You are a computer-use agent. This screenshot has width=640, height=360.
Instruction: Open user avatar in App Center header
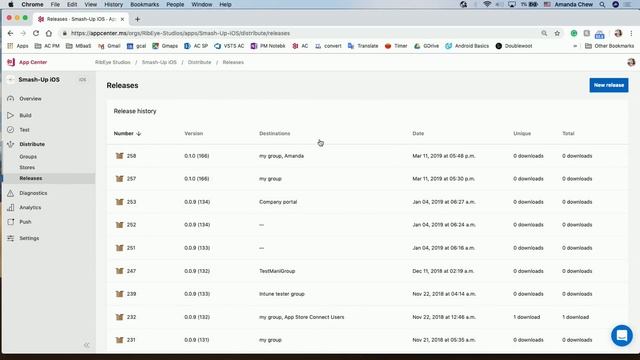[631, 62]
